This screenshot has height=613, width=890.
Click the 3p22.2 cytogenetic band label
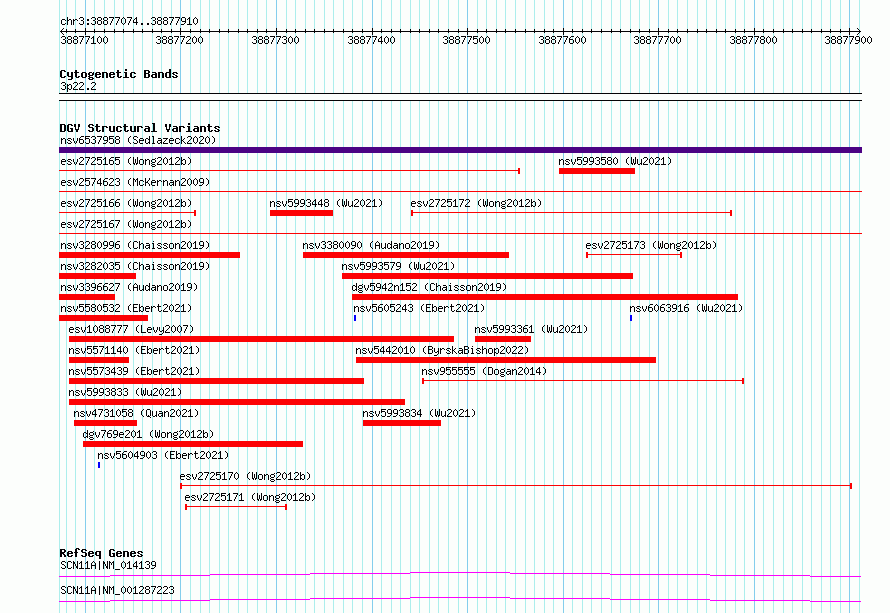[78, 86]
